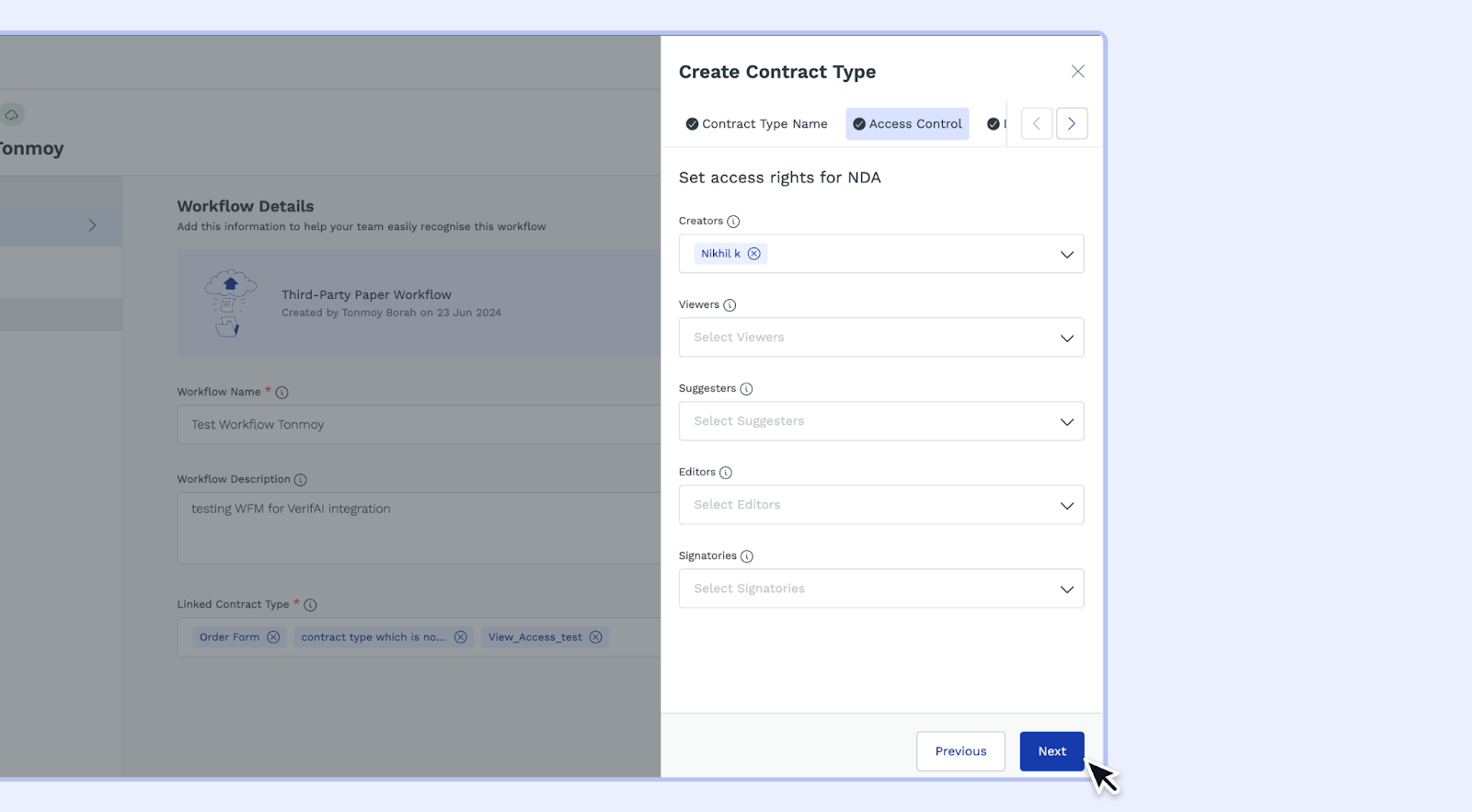Open the Select Signatories dropdown
Viewport: 1472px width, 812px height.
point(1066,589)
